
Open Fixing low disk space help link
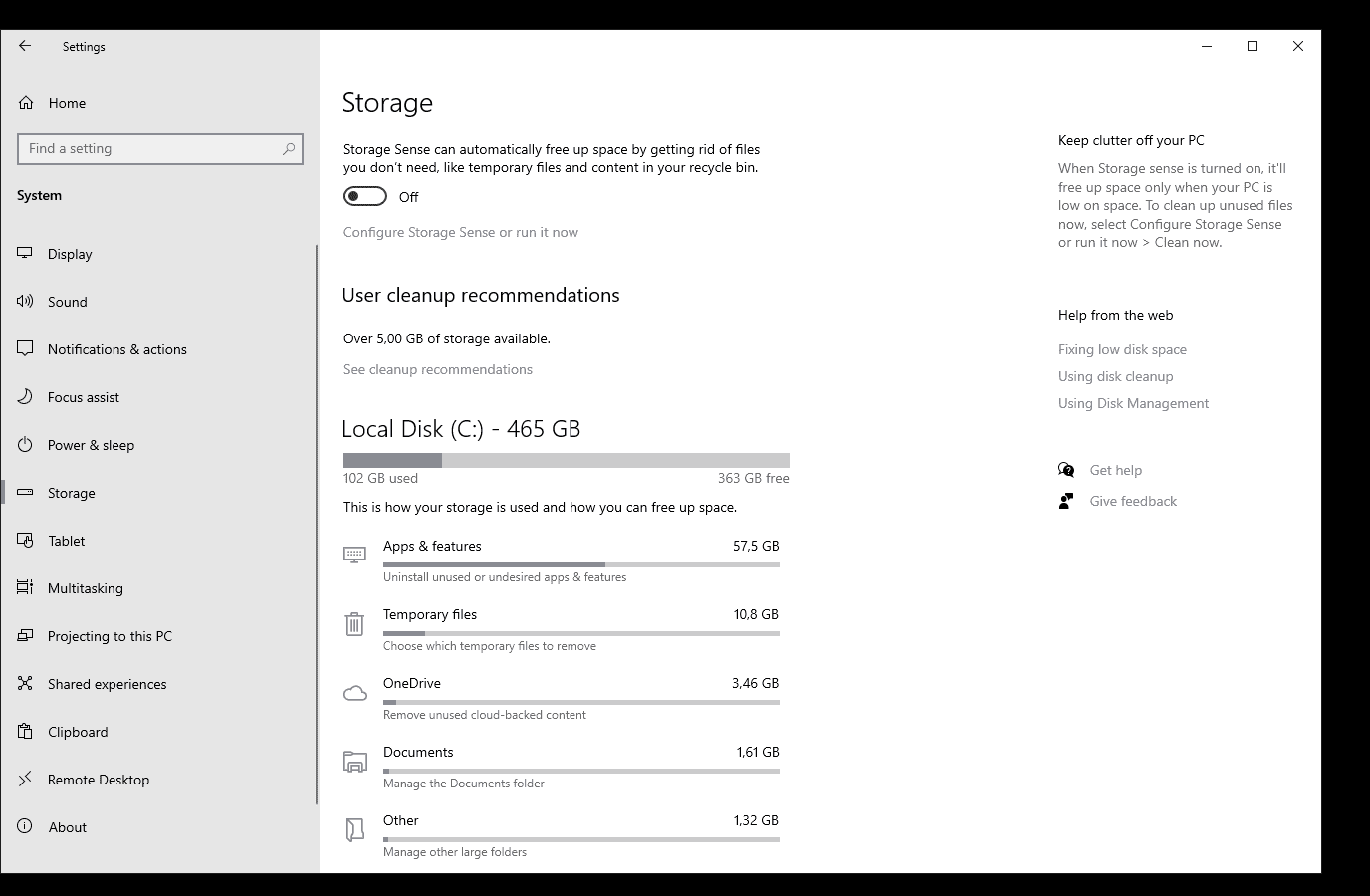click(1122, 349)
